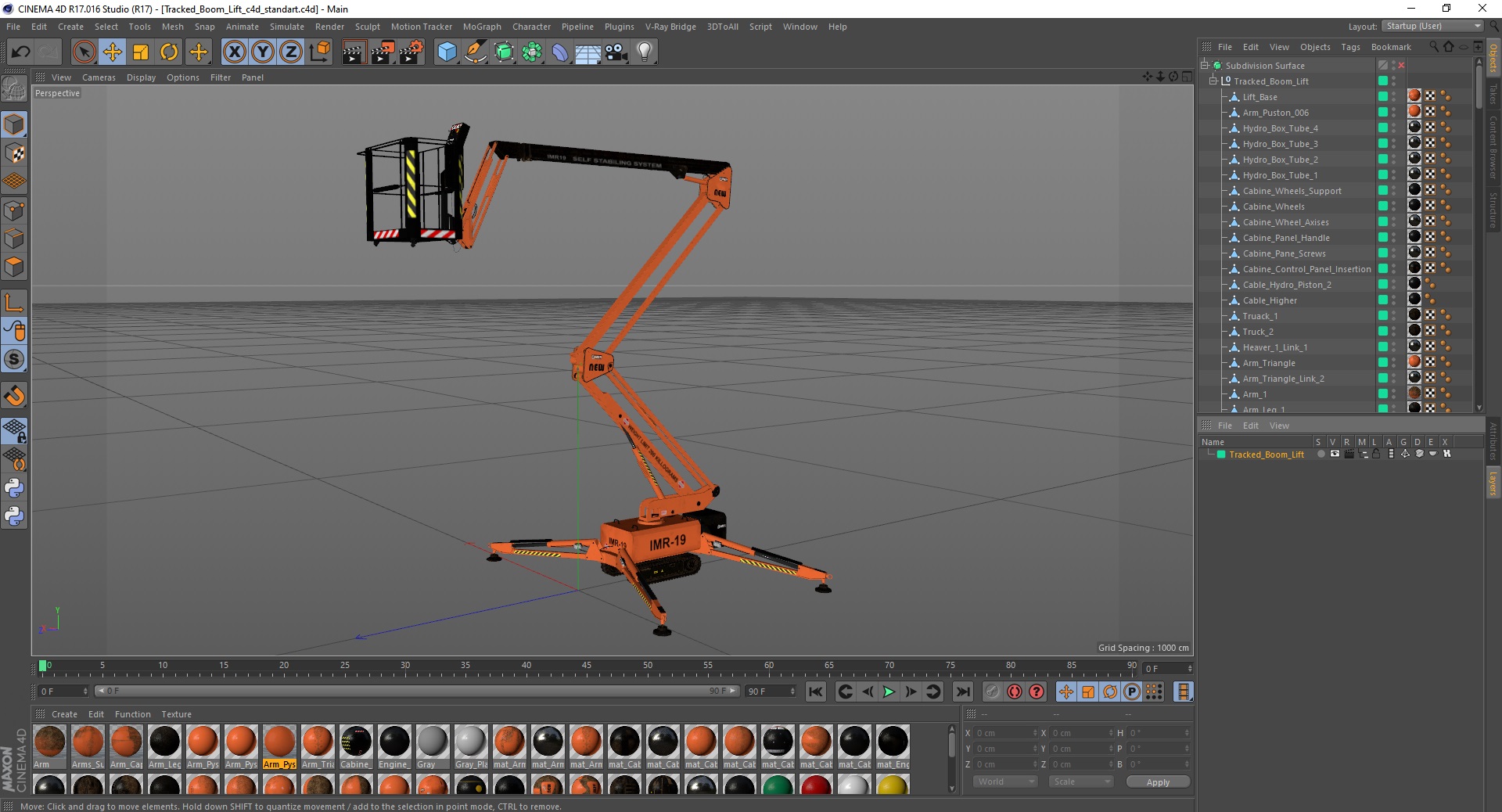Switch to Texture mode icon
This screenshot has width=1502, height=812.
(14, 153)
